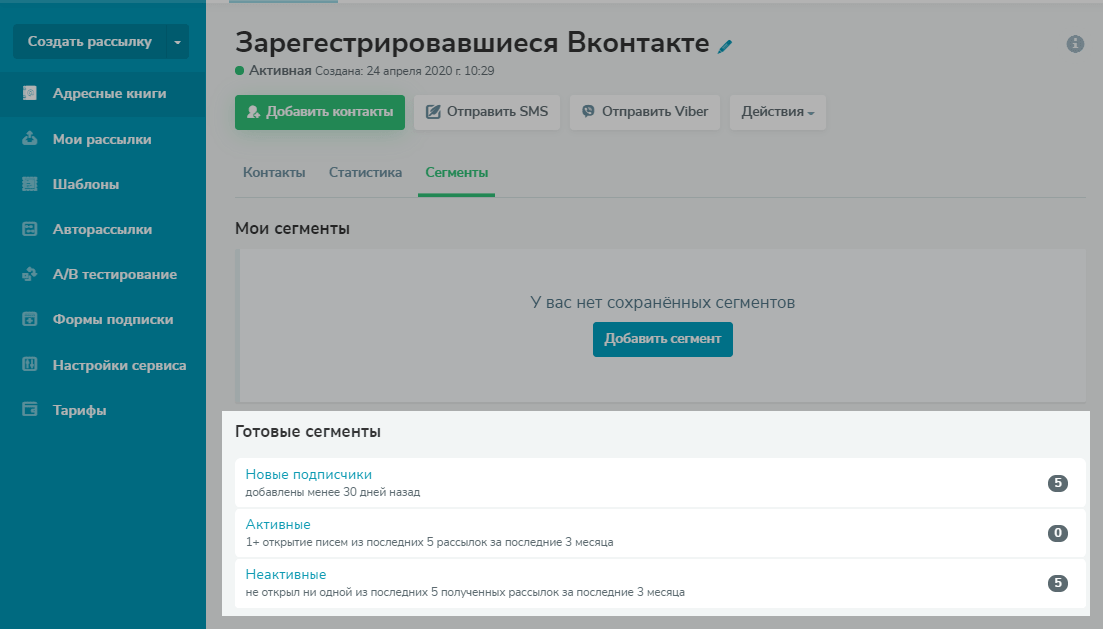The image size is (1103, 629).
Task: Click the Отправить SMS button
Action: click(487, 112)
